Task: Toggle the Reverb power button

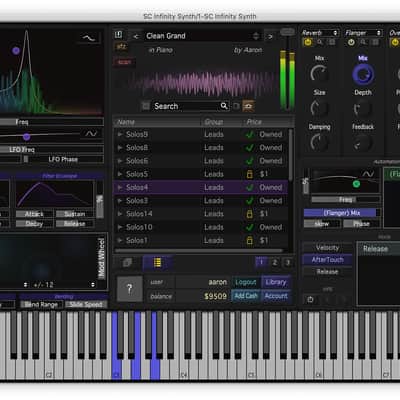Action: pos(308,42)
